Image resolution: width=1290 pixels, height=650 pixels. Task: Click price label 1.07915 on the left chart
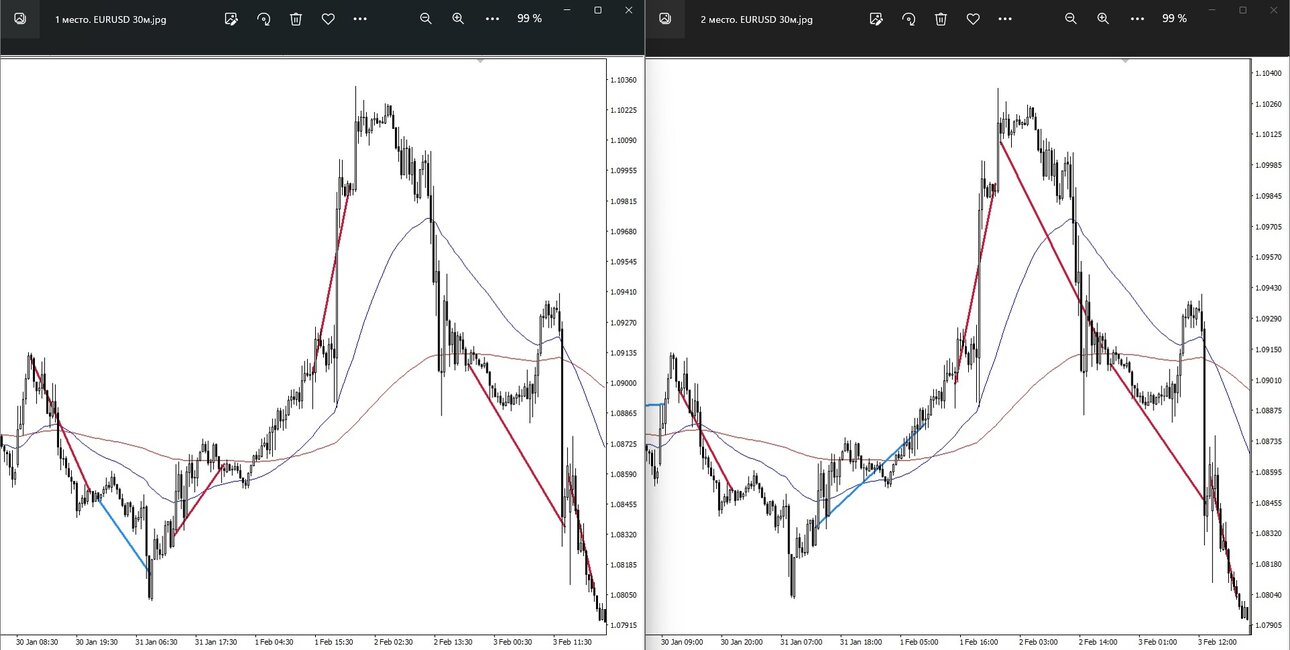pos(624,626)
